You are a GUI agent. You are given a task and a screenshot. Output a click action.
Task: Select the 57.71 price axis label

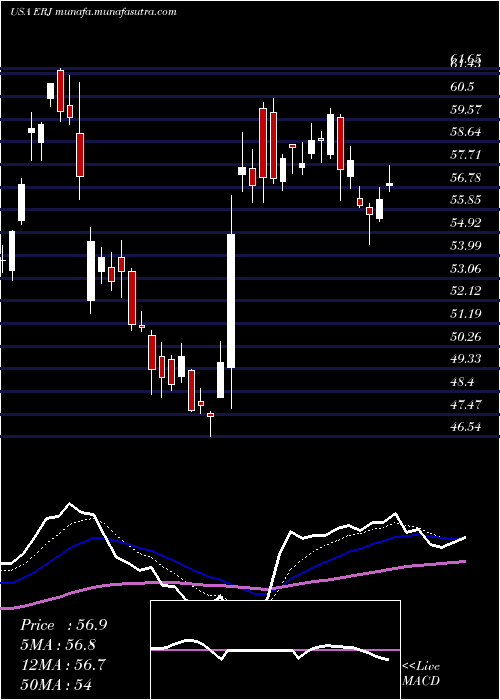[x=466, y=155]
